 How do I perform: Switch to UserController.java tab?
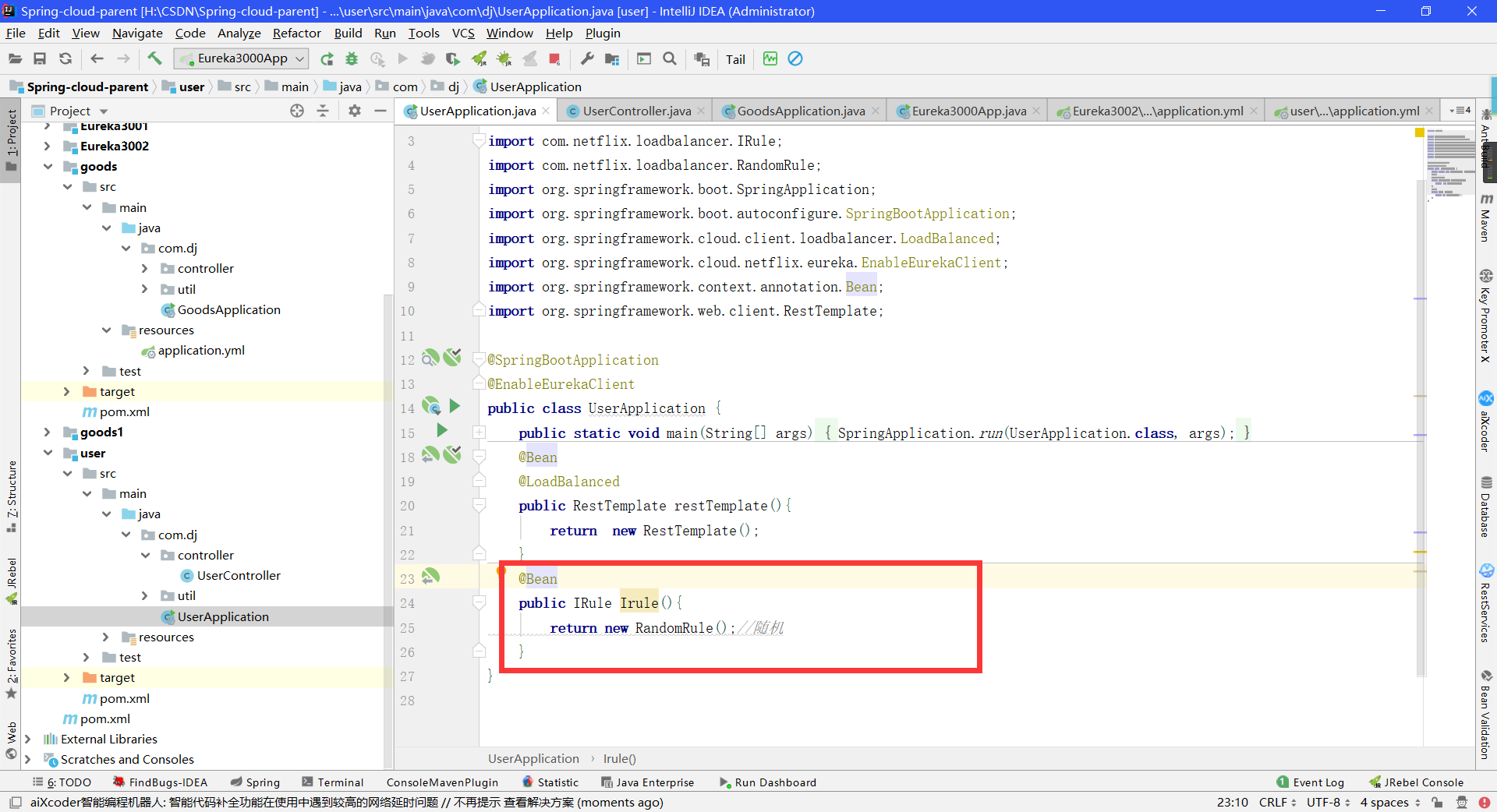636,111
